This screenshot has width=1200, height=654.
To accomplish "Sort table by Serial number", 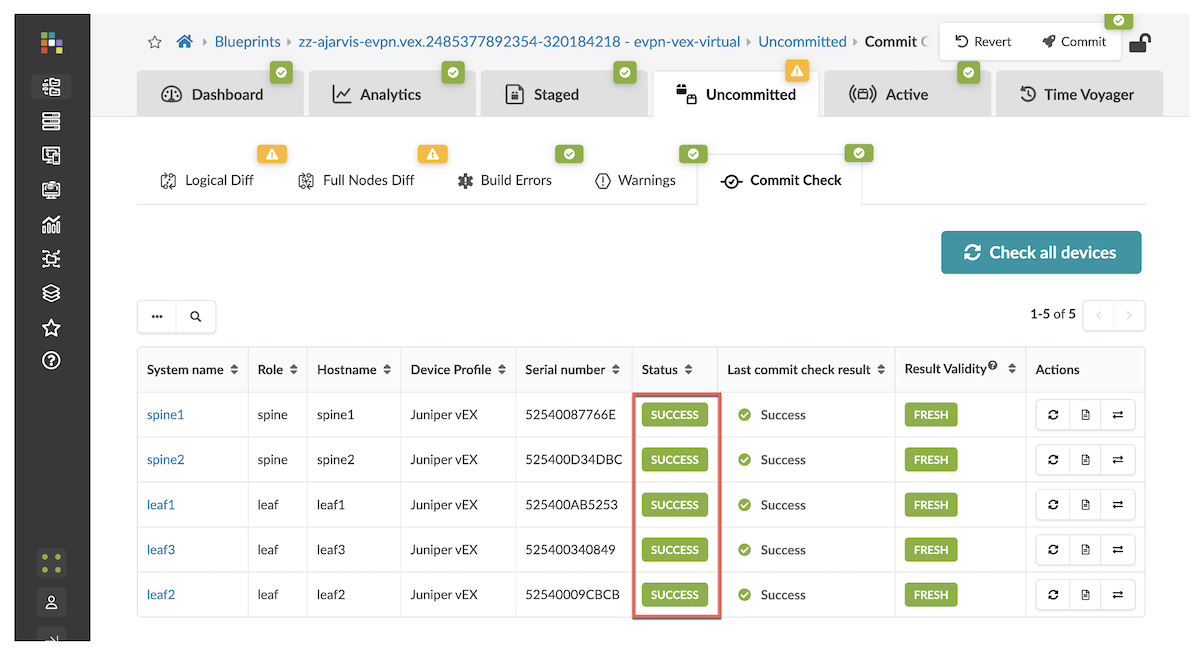I will 573,369.
